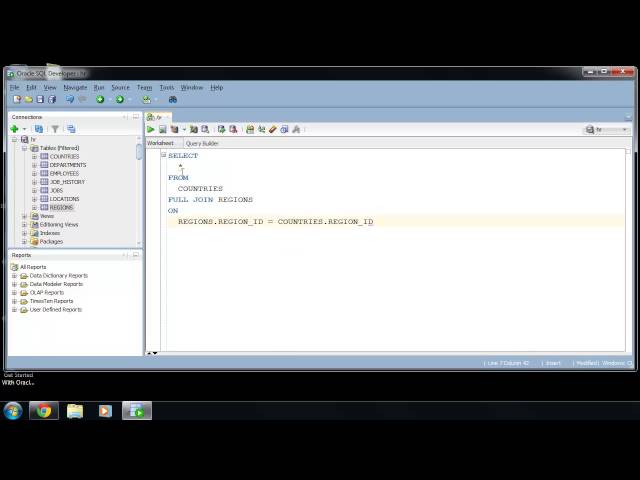Screen dimensions: 640x480
Task: Open the Tools menu
Action: pyautogui.click(x=167, y=87)
